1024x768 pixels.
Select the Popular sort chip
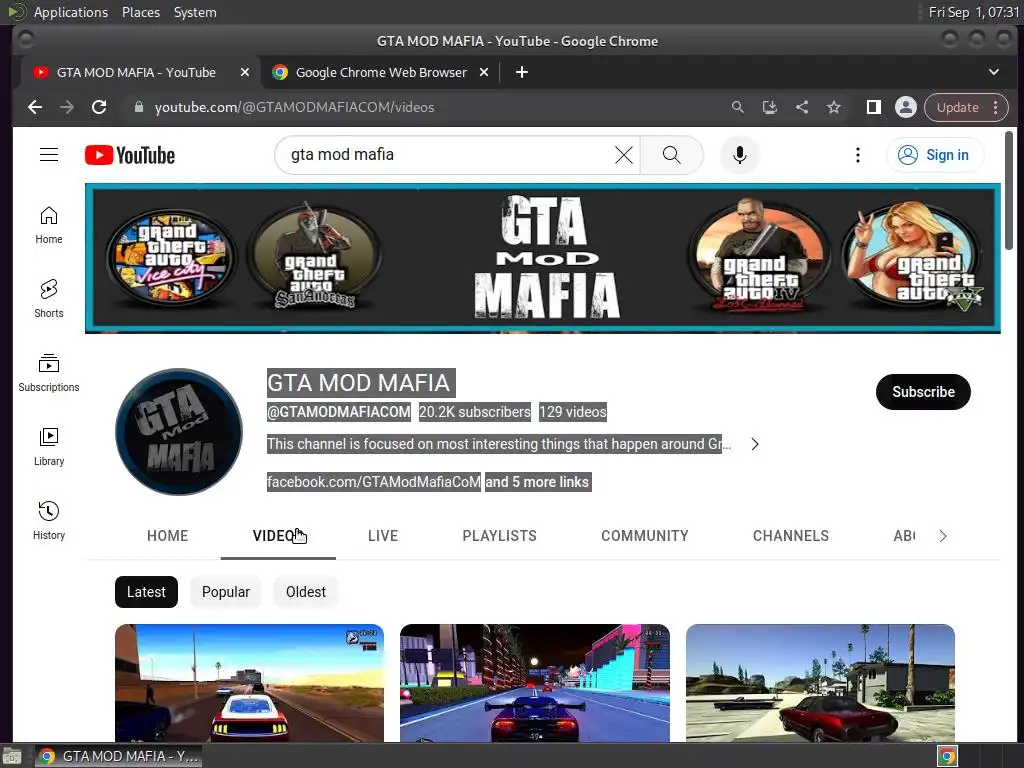[226, 592]
